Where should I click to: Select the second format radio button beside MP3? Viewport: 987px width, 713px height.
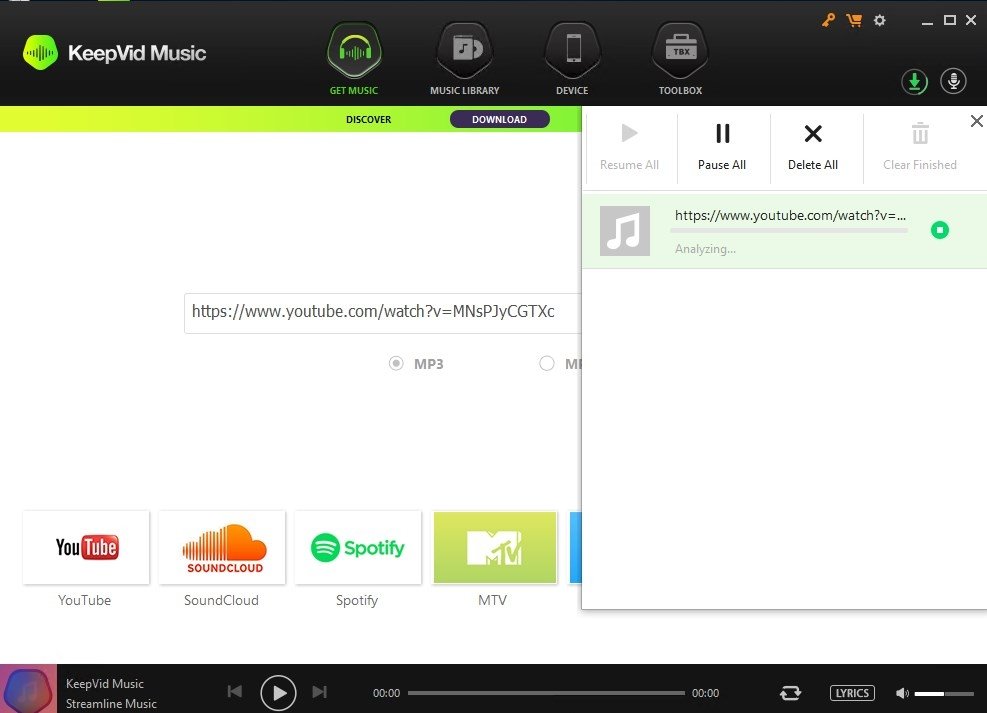click(546, 363)
